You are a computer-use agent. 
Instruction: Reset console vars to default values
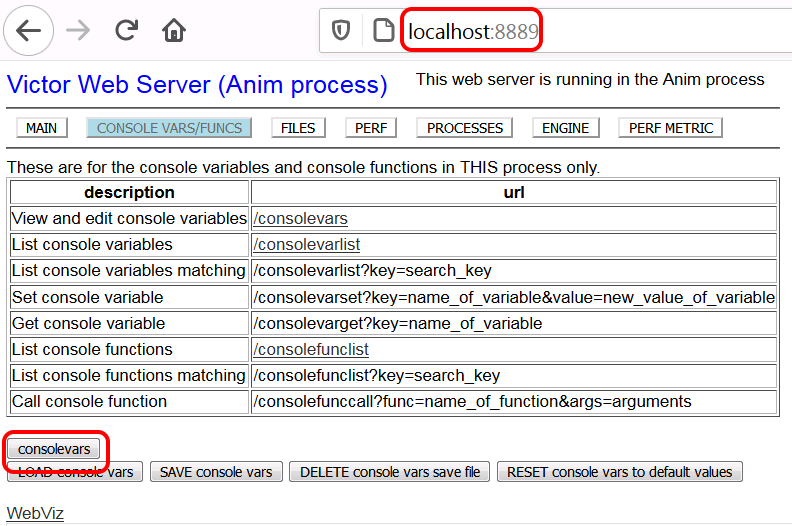point(620,472)
